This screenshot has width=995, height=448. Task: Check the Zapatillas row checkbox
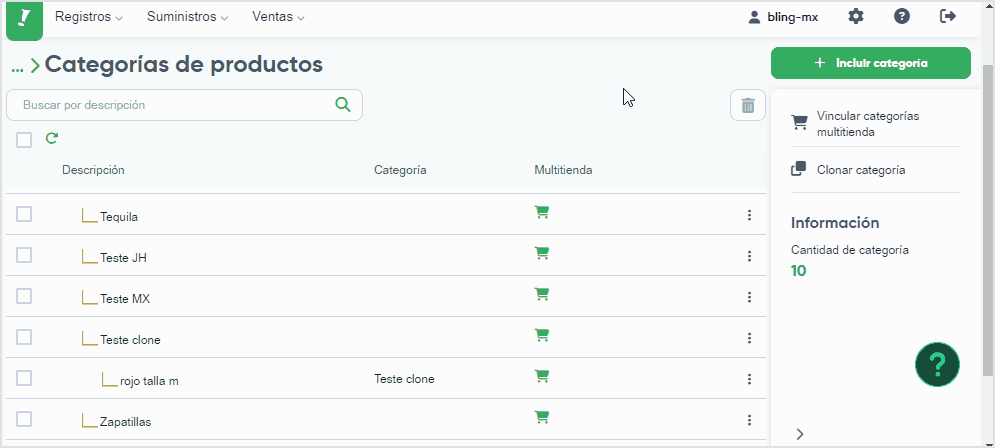pos(24,419)
